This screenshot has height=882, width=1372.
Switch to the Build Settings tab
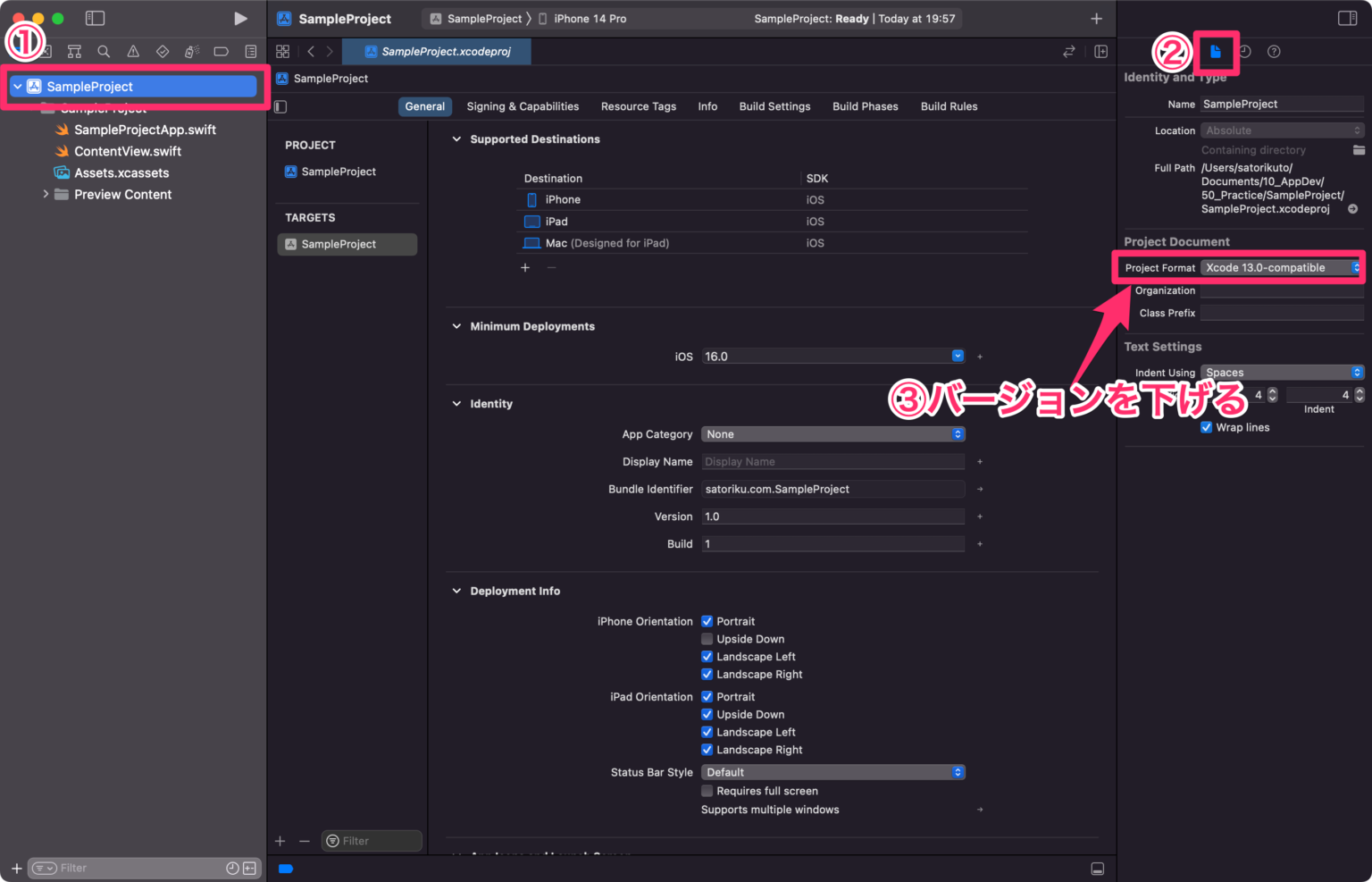[774, 106]
